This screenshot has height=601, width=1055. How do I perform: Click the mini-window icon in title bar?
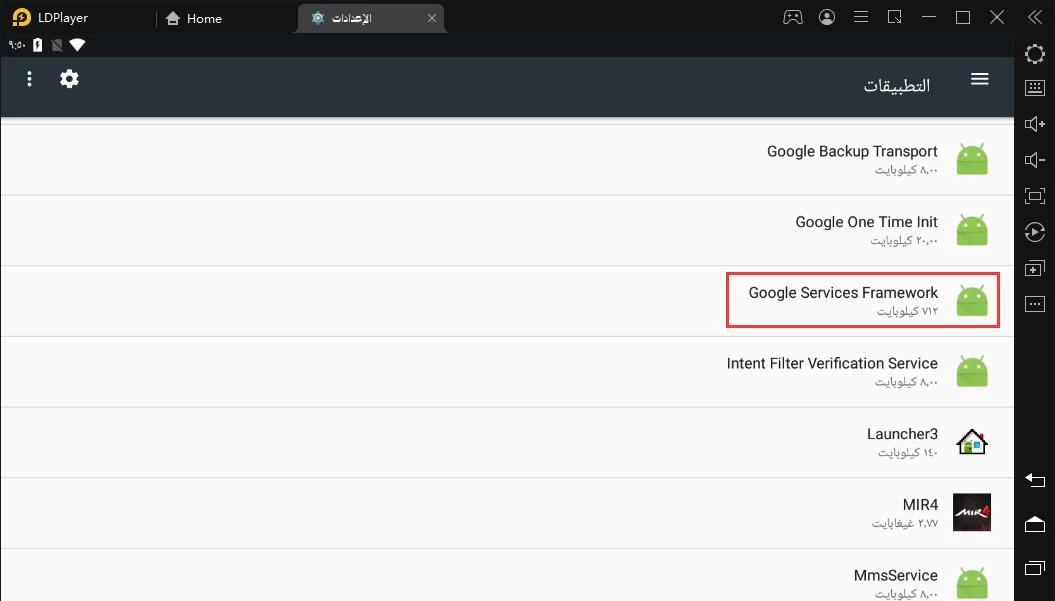pos(895,17)
